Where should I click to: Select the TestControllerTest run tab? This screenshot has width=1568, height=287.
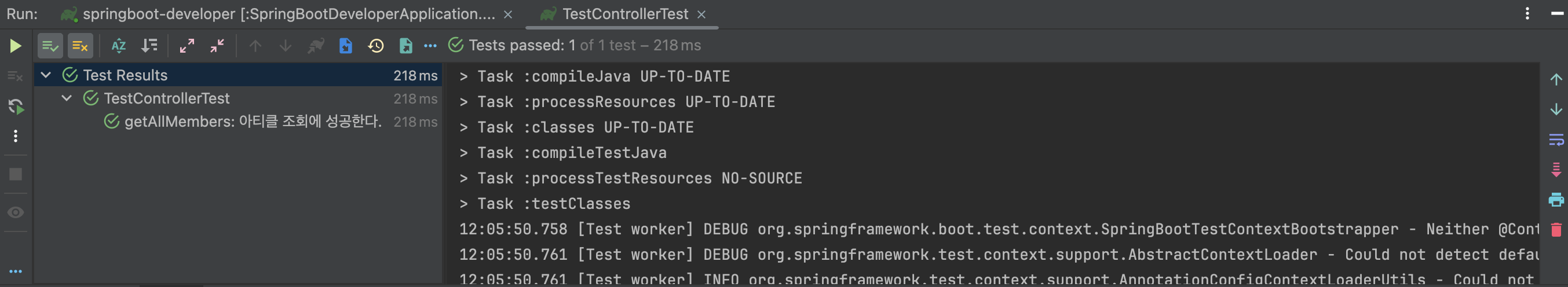click(624, 14)
